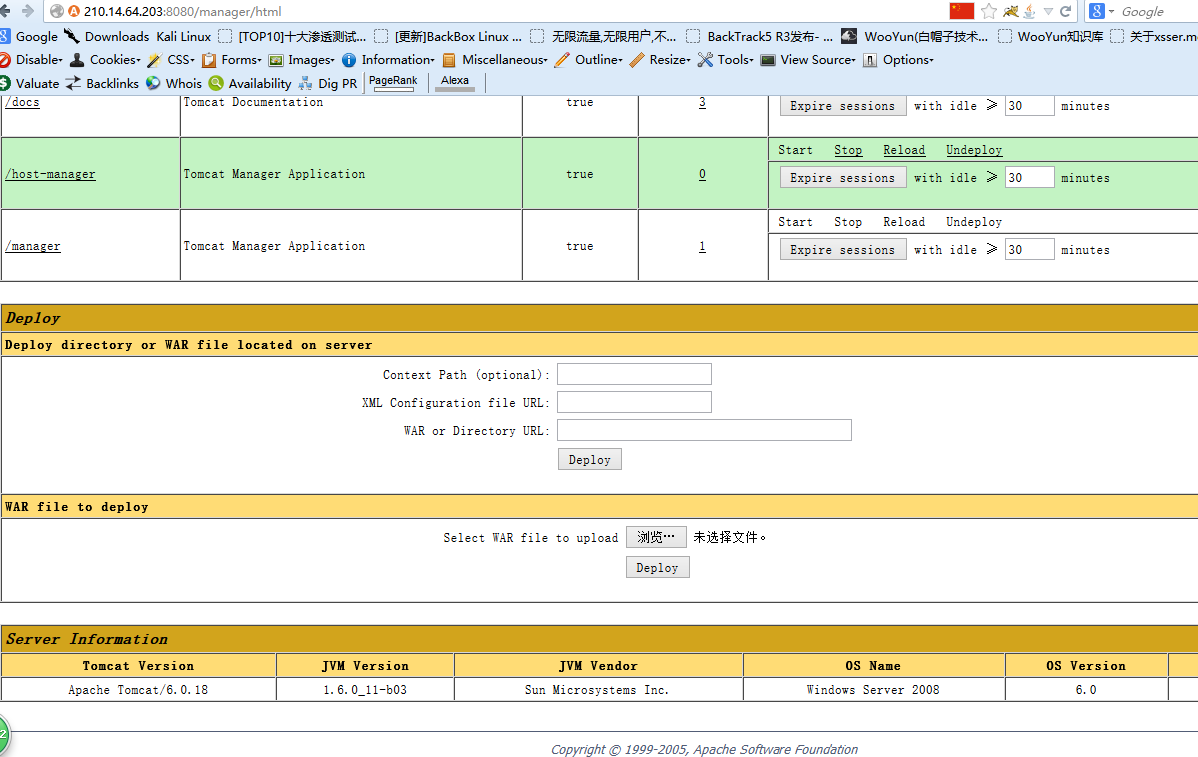The height and width of the screenshot is (757, 1198).
Task: Open the Resize toolbar menu
Action: [x=660, y=60]
